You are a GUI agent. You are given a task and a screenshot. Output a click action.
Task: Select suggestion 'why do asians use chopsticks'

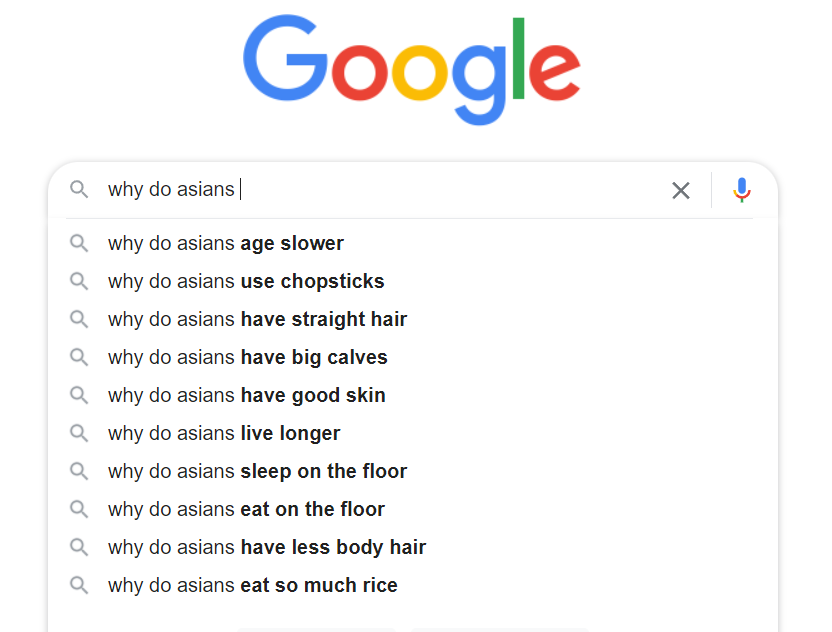(413, 281)
